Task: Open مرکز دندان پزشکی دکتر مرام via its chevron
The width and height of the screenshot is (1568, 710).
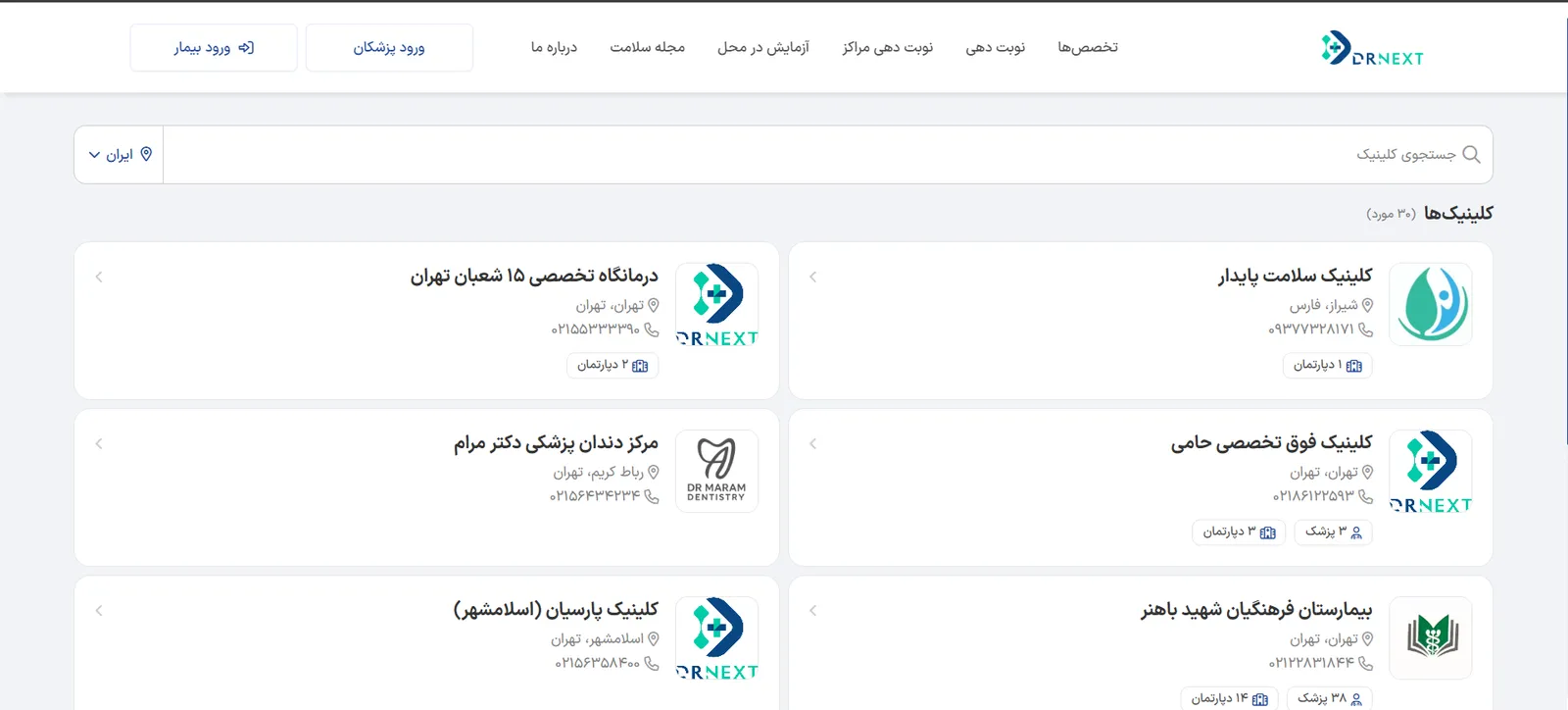Action: (x=99, y=443)
